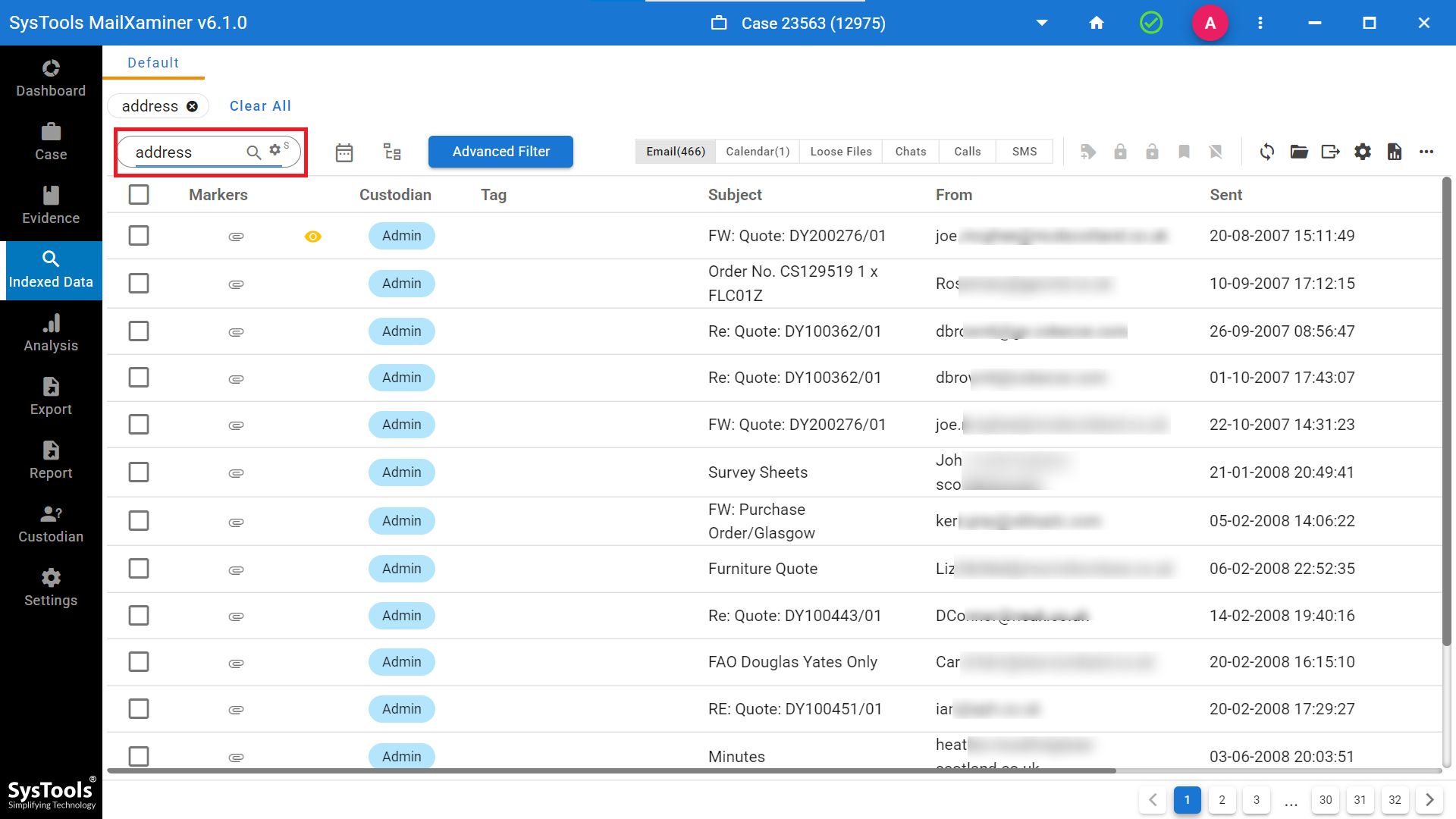Open the Evidence section
Viewport: 1456px width, 819px height.
(x=51, y=206)
